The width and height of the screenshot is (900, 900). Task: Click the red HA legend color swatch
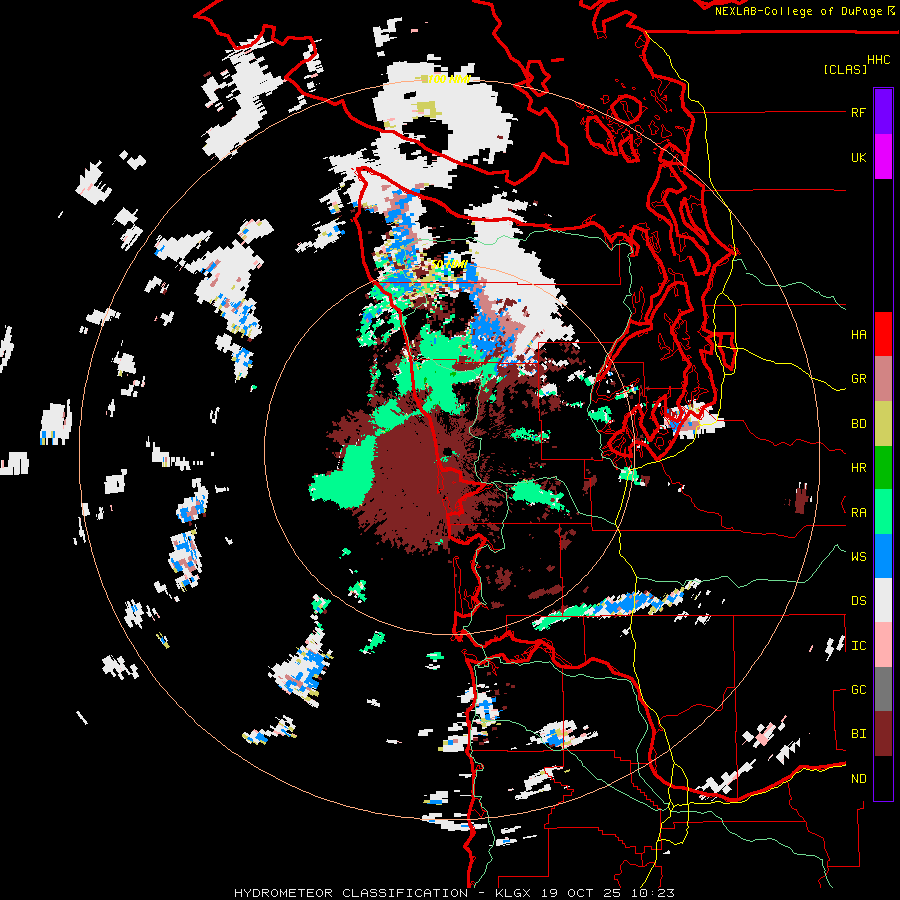click(883, 334)
